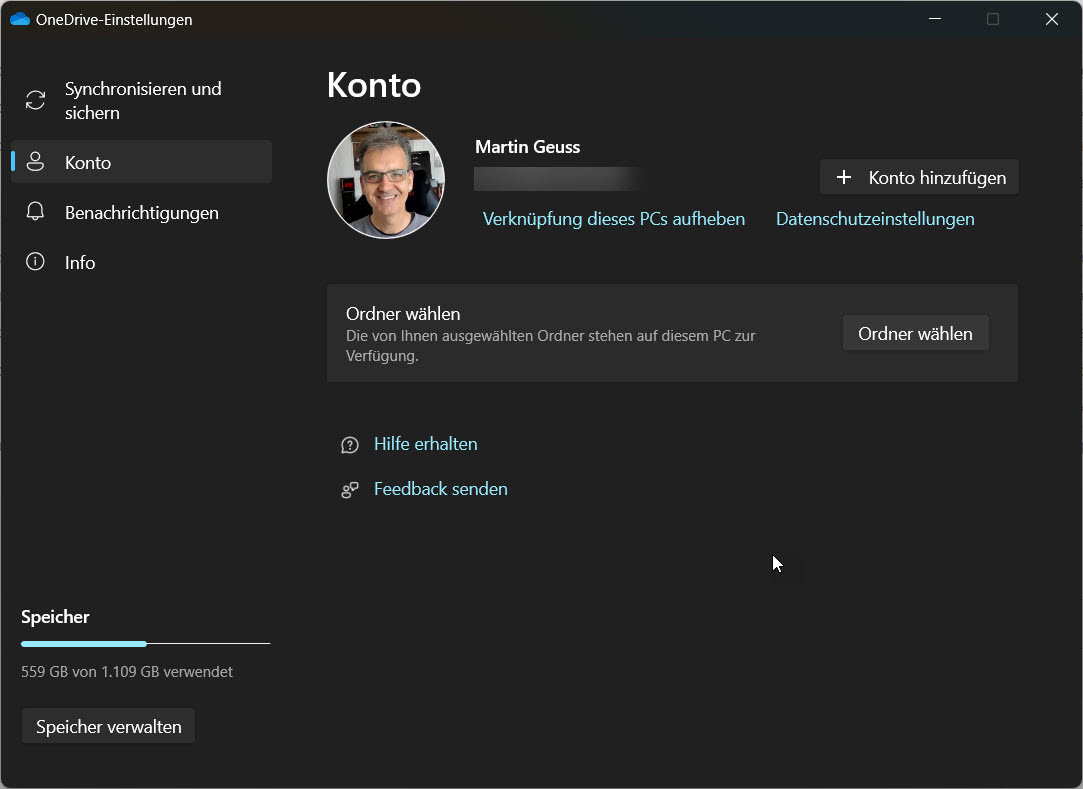Minimize the OneDrive-Einstellungen window
This screenshot has width=1083, height=789.
934,19
